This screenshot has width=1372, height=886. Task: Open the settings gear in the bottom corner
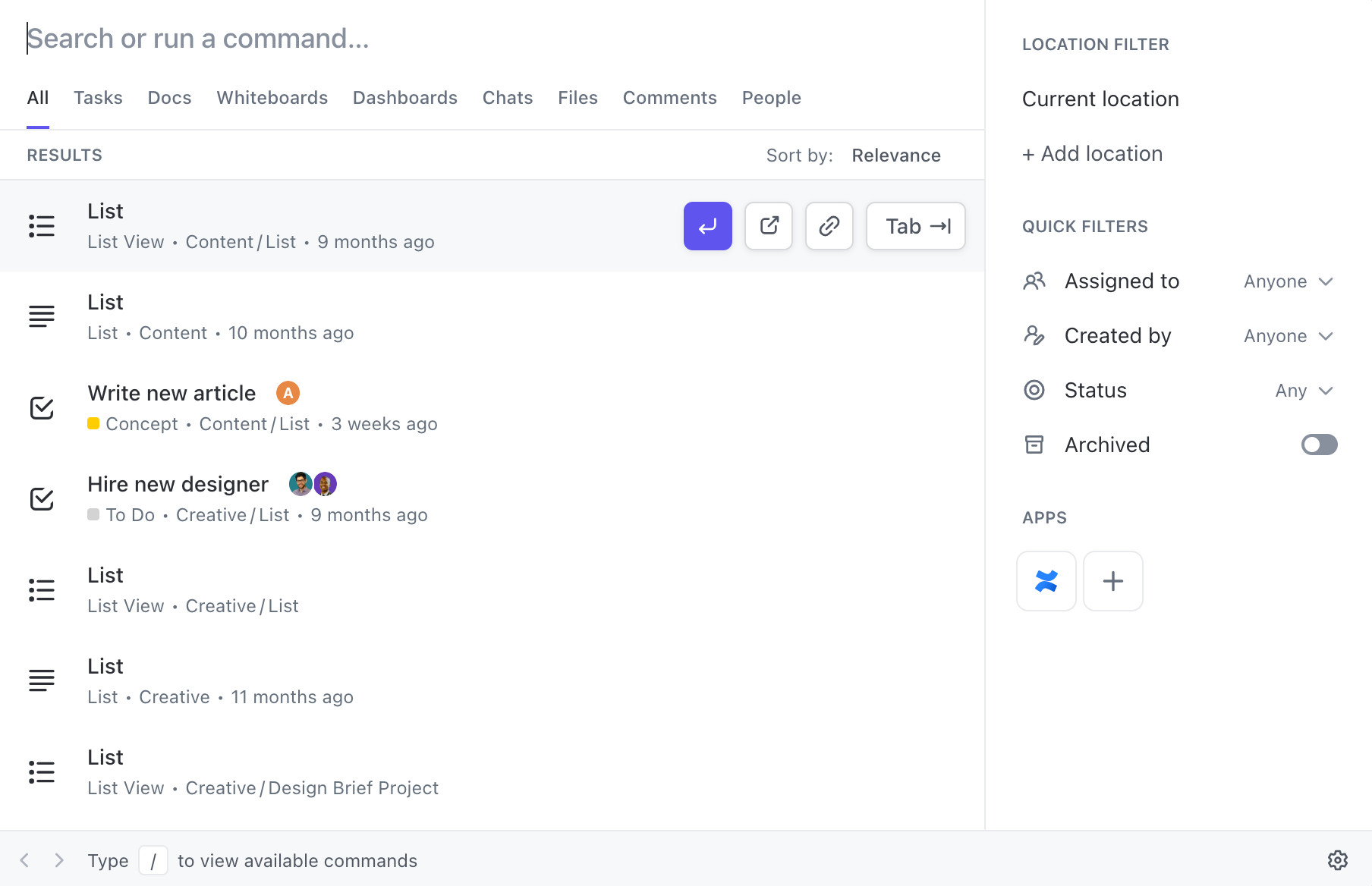click(x=1337, y=859)
